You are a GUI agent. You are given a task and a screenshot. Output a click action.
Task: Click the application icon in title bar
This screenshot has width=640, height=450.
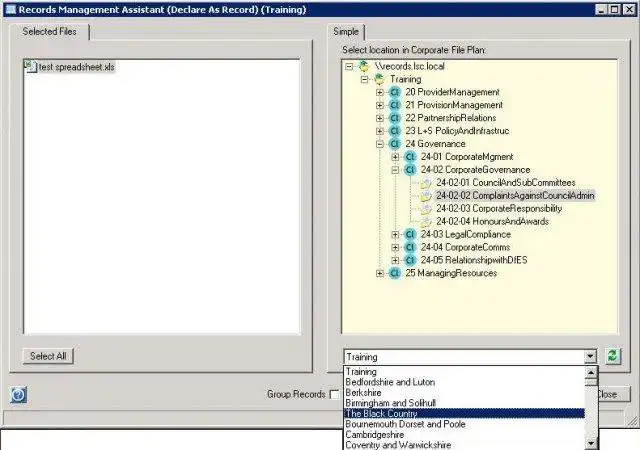tap(10, 9)
